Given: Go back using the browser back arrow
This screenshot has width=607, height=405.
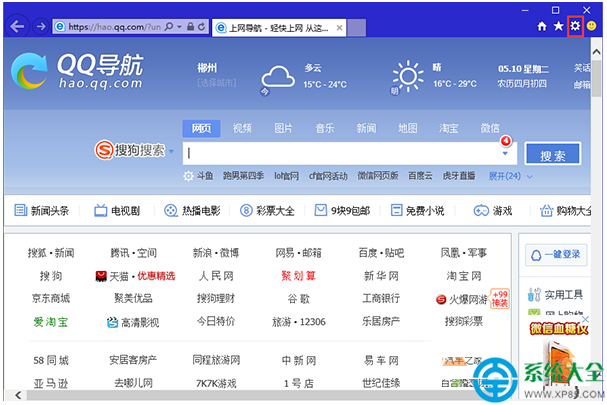Looking at the screenshot, I should point(17,26).
